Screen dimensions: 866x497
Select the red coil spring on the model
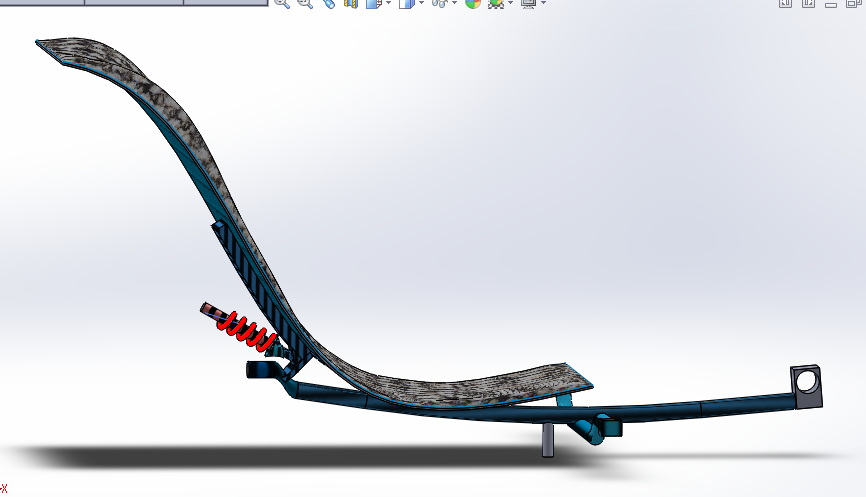(246, 330)
